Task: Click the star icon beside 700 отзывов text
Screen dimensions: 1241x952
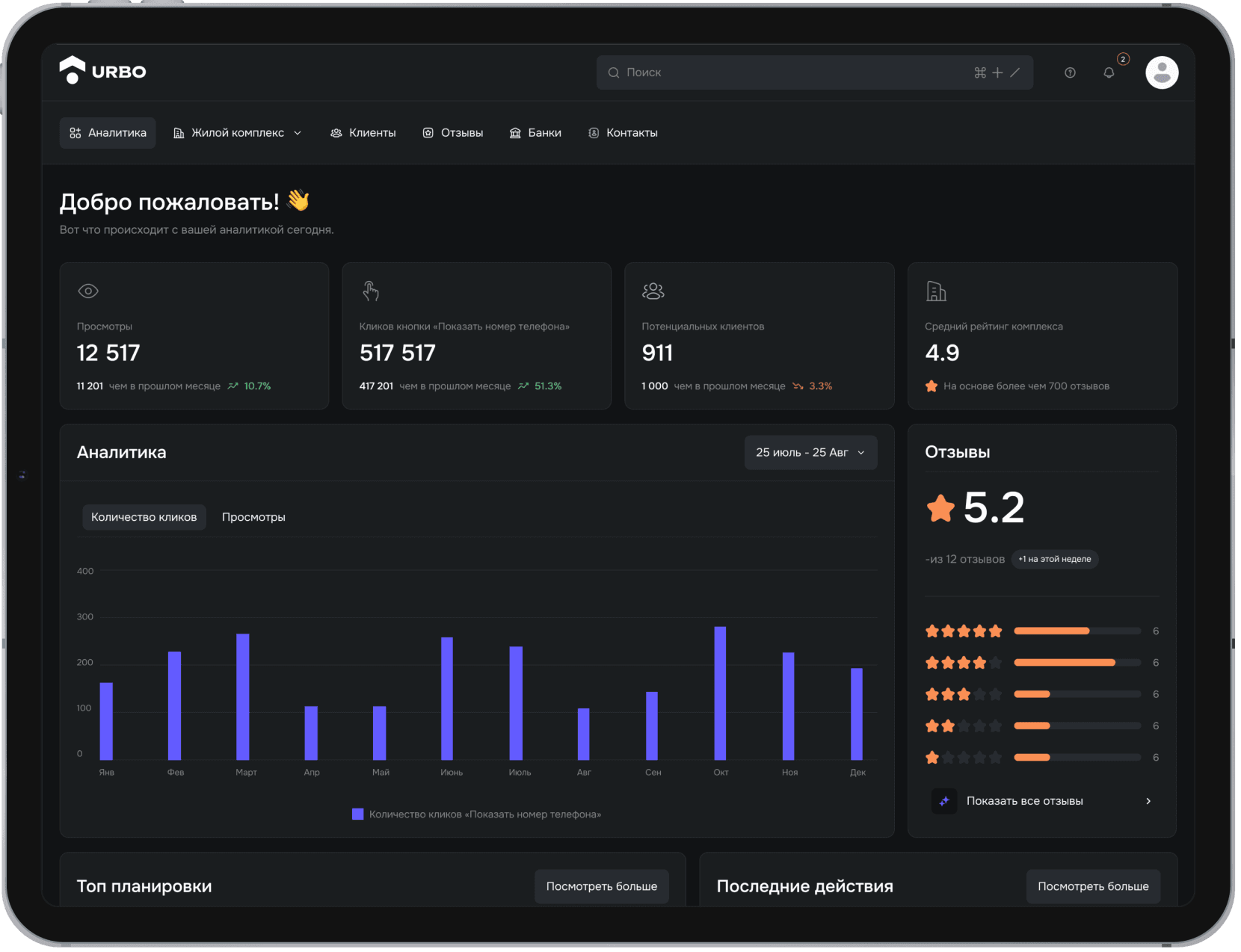Action: pos(931,386)
